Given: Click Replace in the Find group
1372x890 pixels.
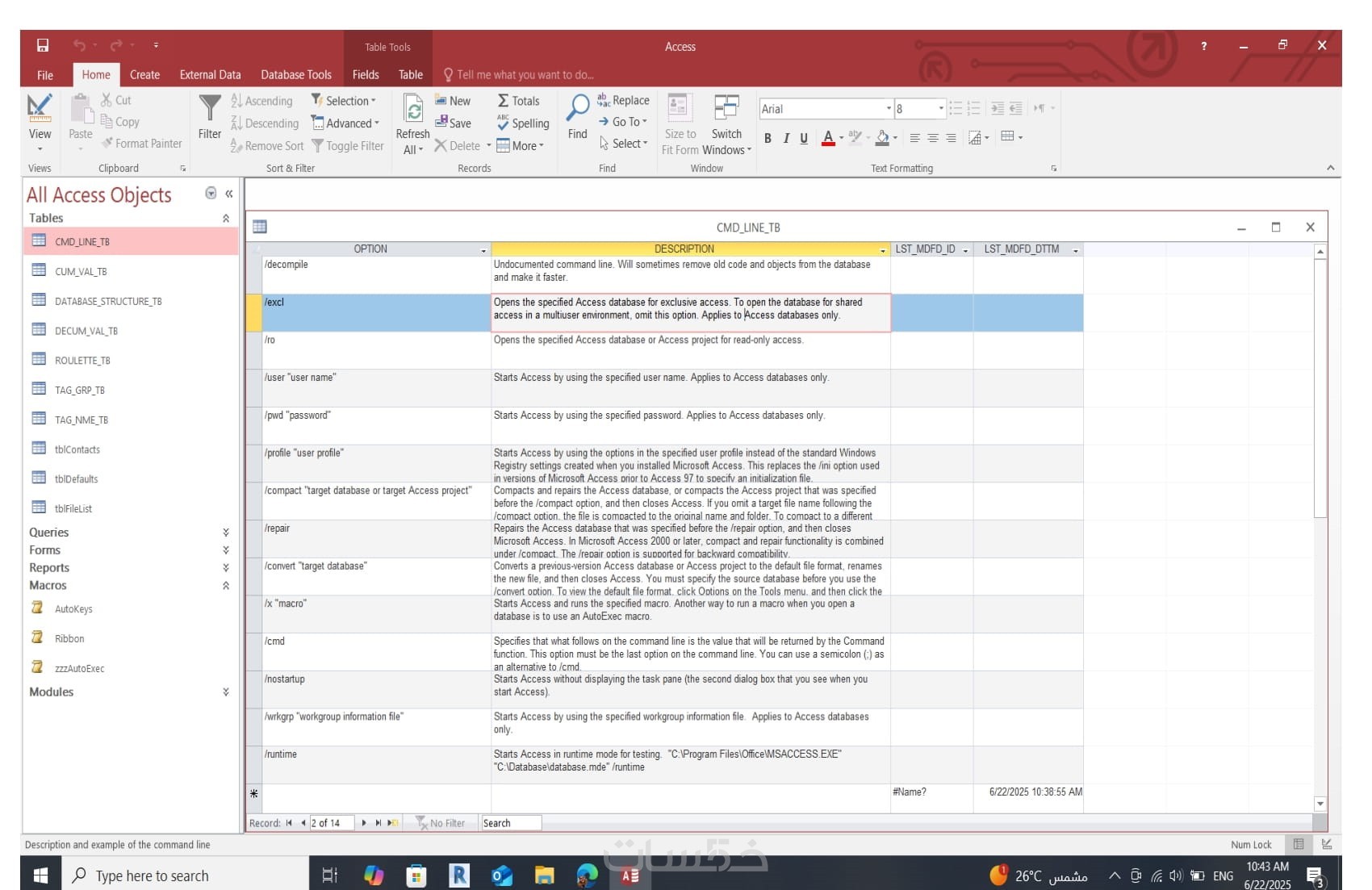Looking at the screenshot, I should (623, 100).
